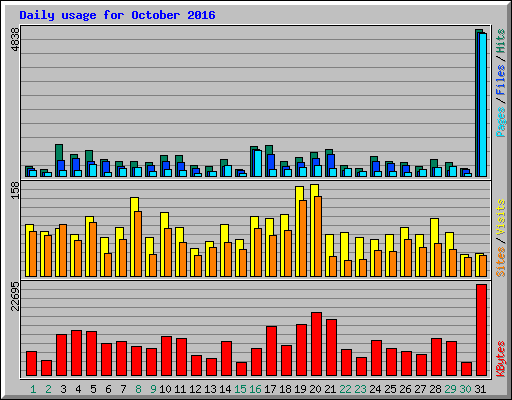Click day 12 on the x-axis

(x=195, y=389)
